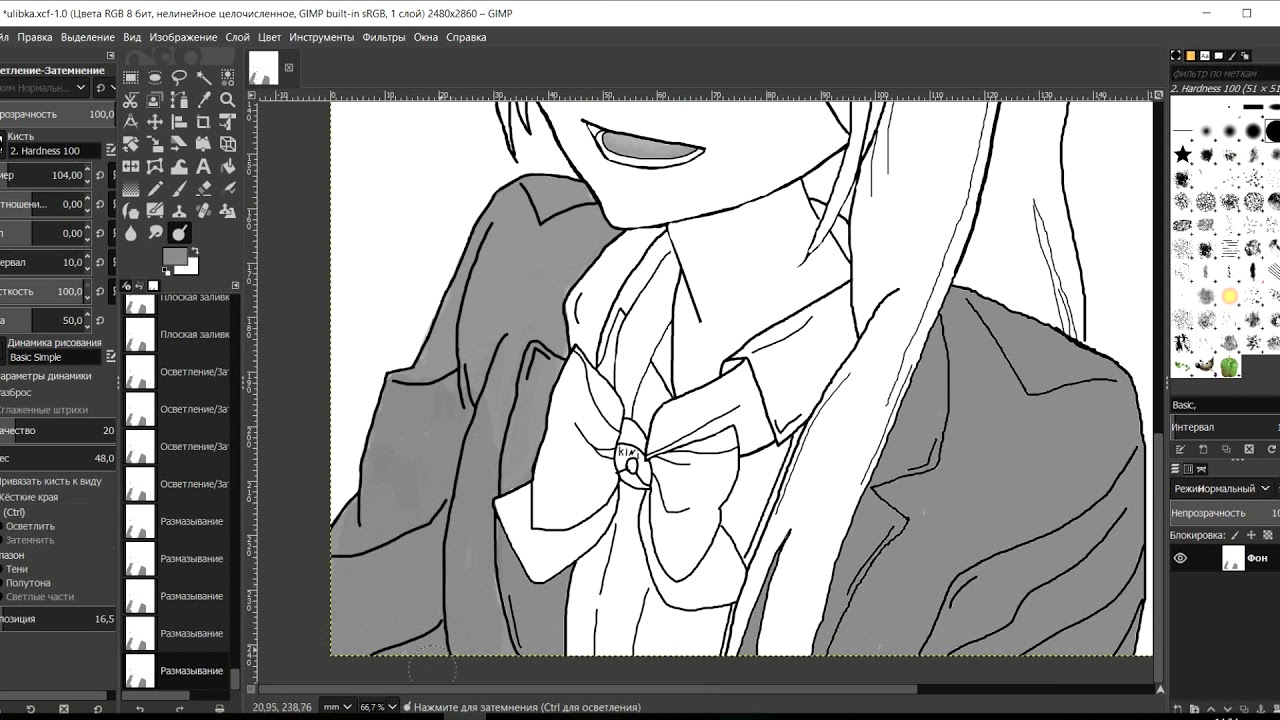The image size is (1280, 720).
Task: Select the Dodge/Burn tool
Action: (179, 233)
